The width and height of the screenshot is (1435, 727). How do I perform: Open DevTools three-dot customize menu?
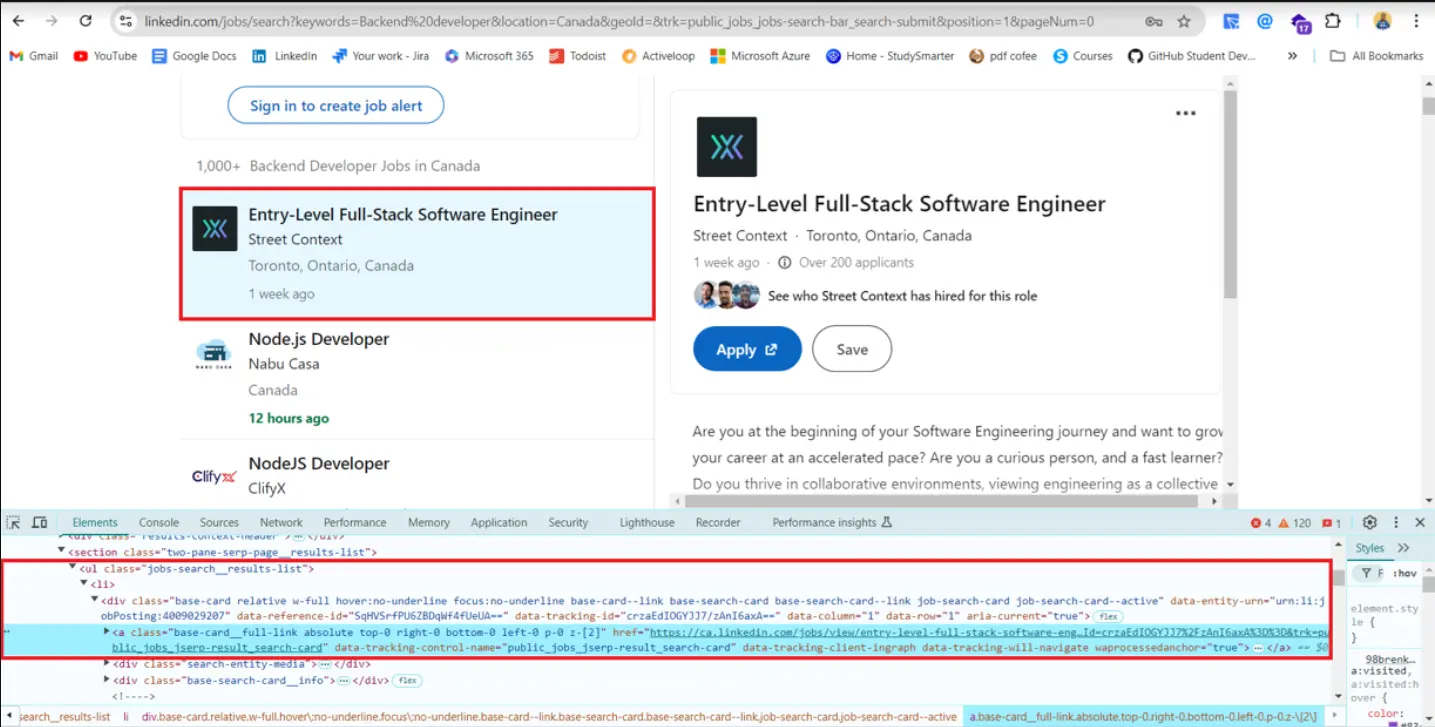pos(1396,522)
